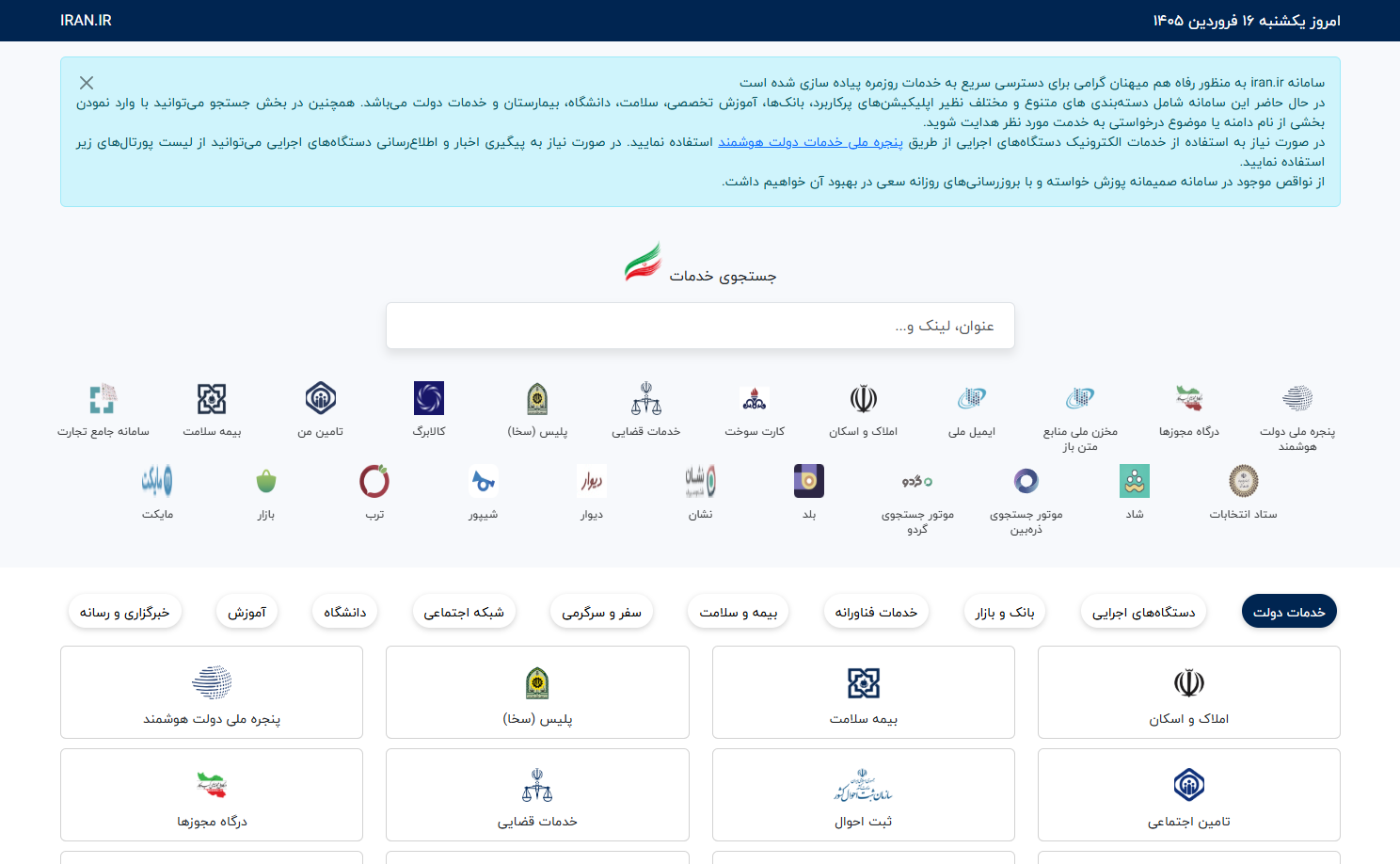Open the پلیس (سخا) shortcut icon
The image size is (1400, 864).
point(537,399)
